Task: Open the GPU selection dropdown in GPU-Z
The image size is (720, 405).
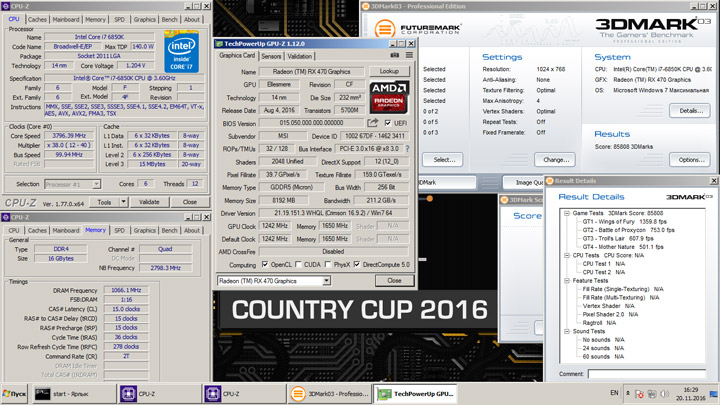Action: point(326,281)
